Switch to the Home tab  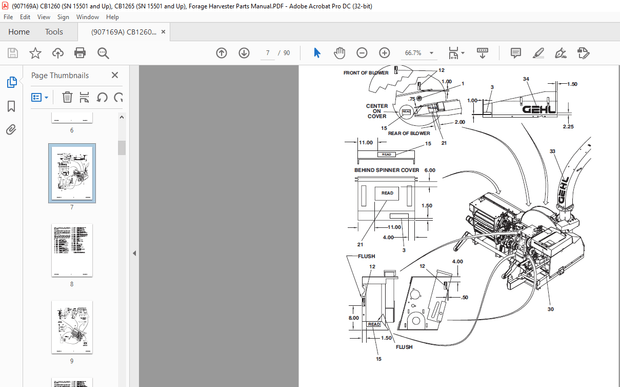point(19,32)
